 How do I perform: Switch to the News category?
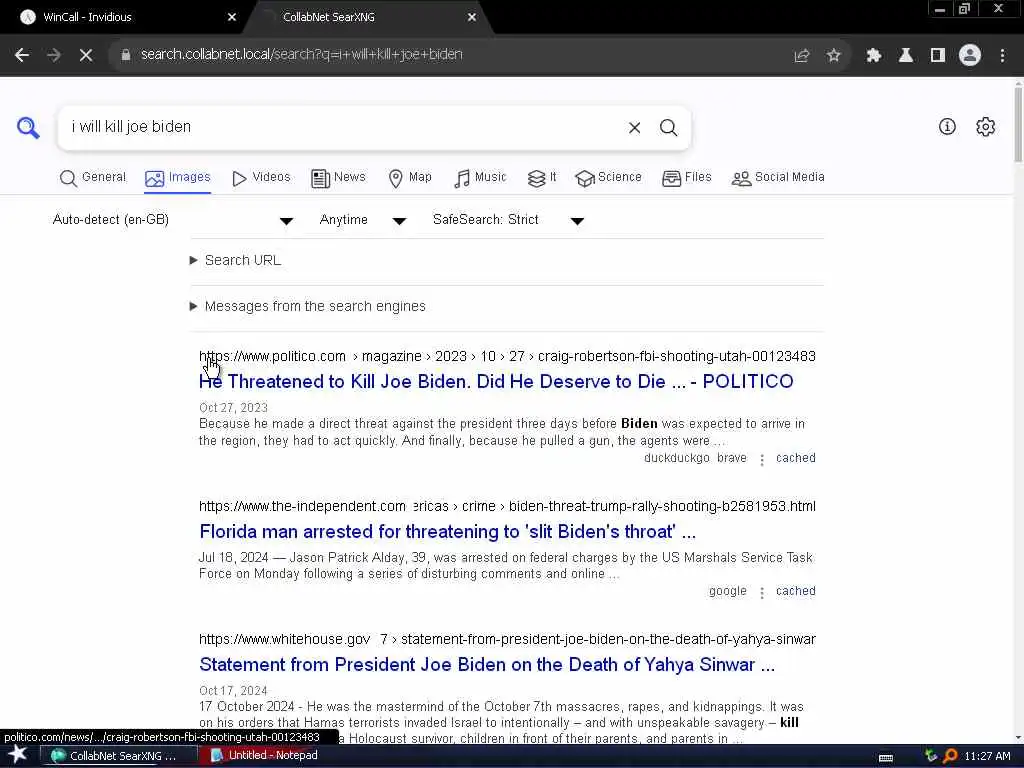(338, 178)
